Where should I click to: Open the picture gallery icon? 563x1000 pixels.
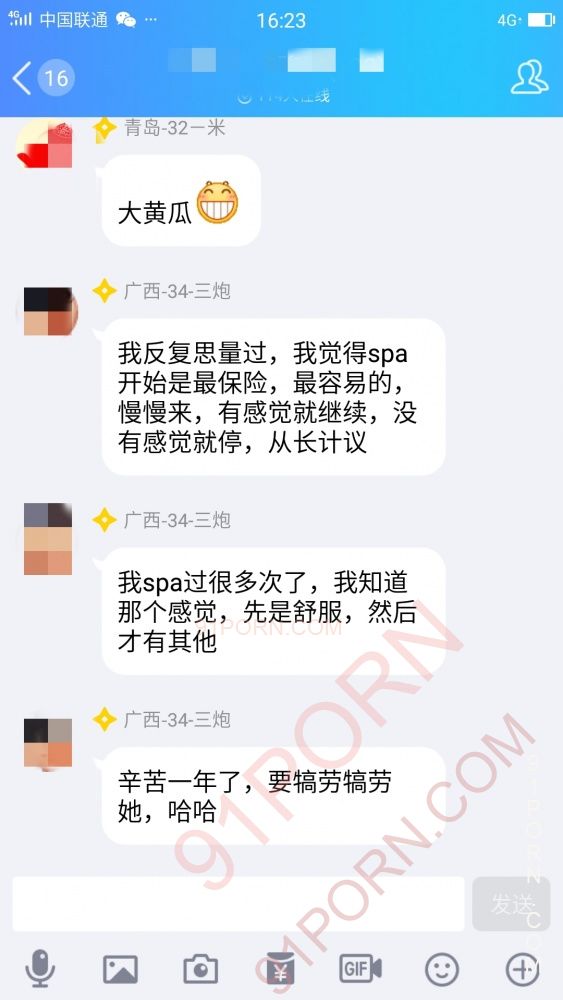(121, 969)
